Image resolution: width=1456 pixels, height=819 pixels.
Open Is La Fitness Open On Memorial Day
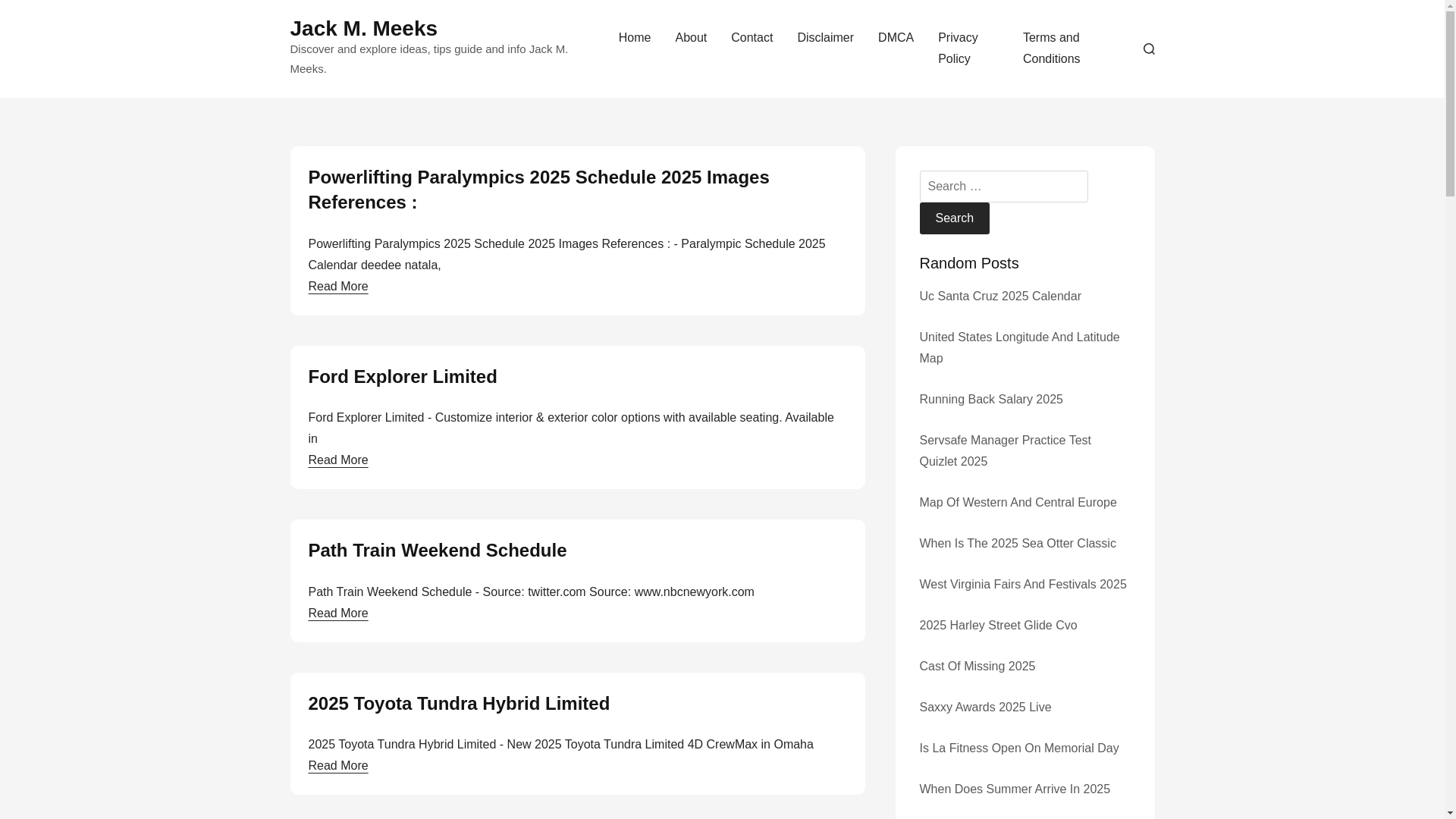(x=1018, y=748)
